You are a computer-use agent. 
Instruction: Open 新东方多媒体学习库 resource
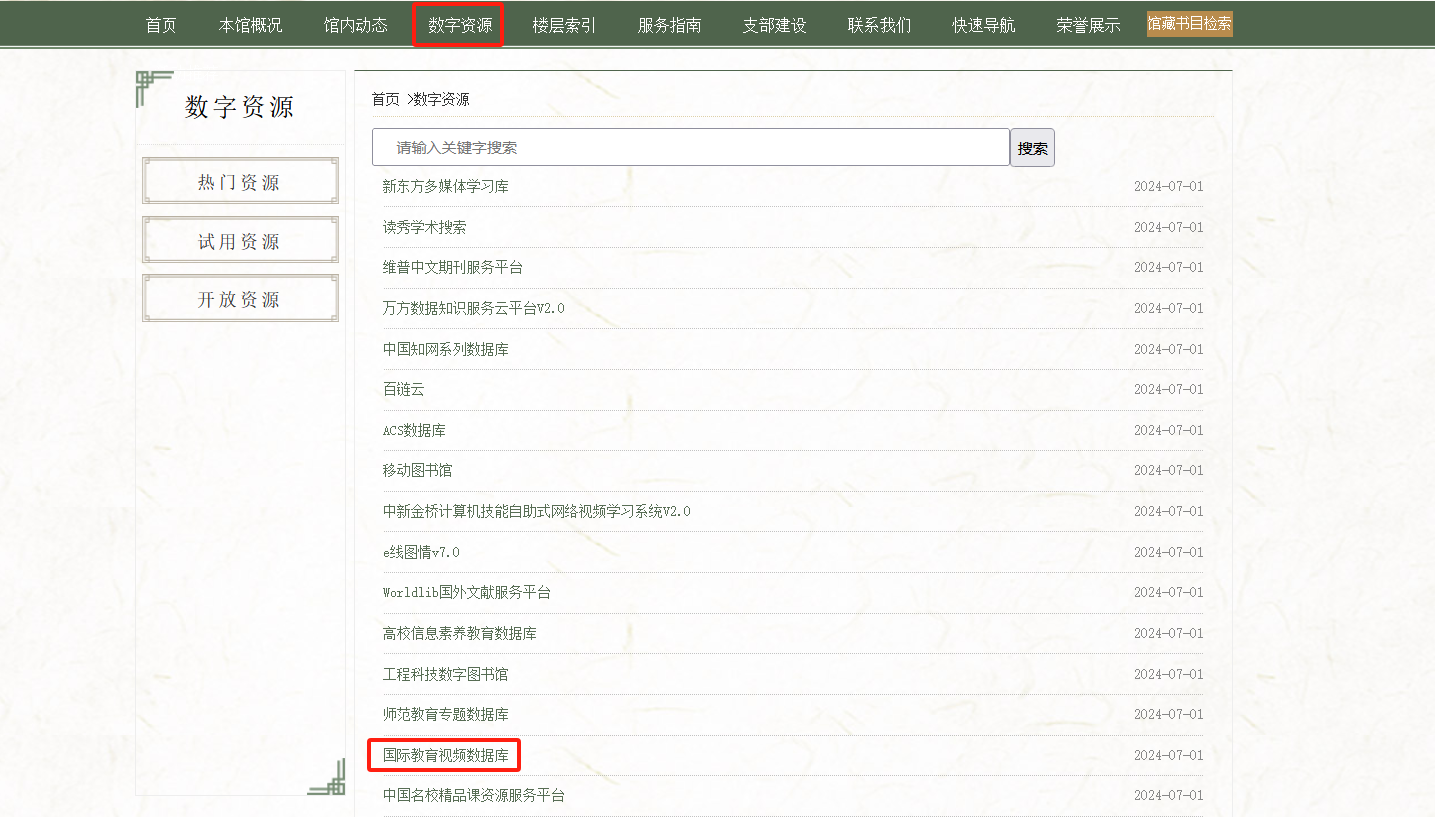coord(446,186)
